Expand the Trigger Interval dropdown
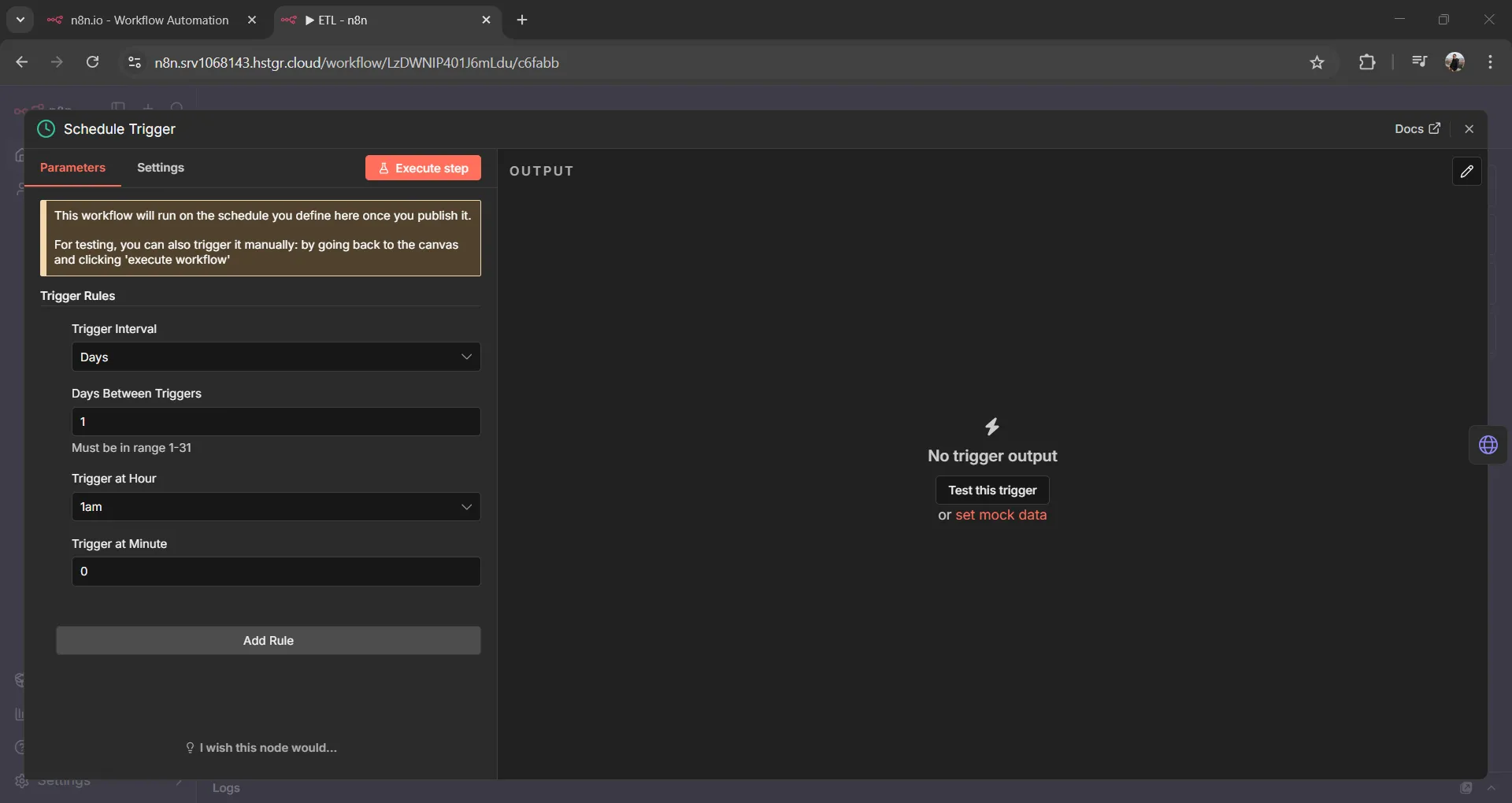Viewport: 1512px width, 803px height. [276, 357]
